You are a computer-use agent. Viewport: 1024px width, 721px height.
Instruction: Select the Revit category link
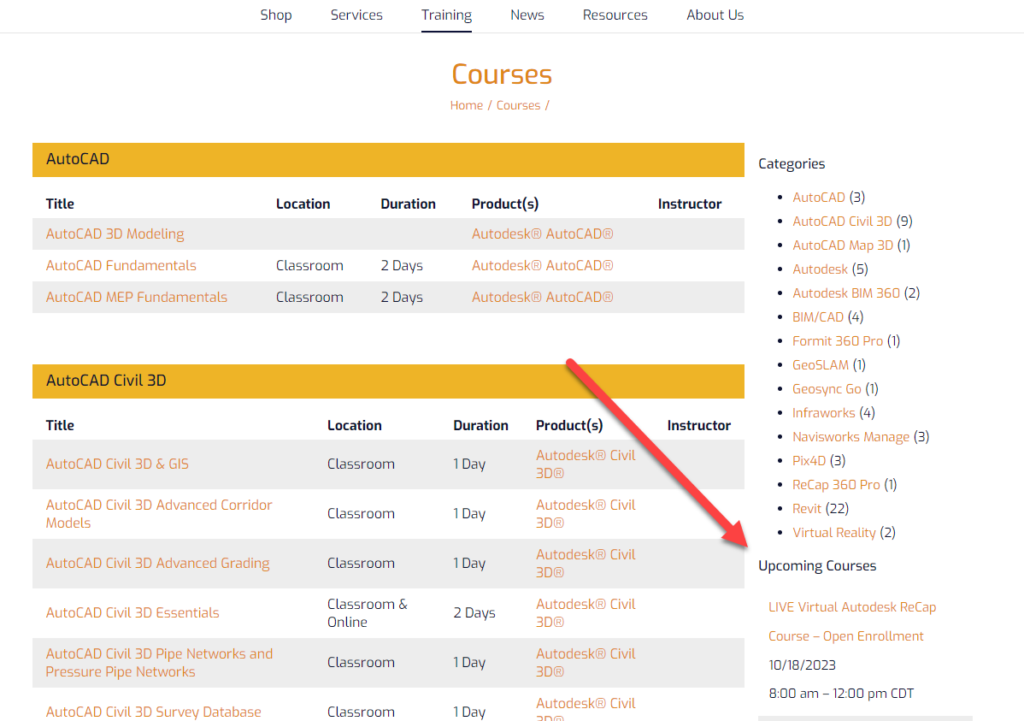pos(807,508)
